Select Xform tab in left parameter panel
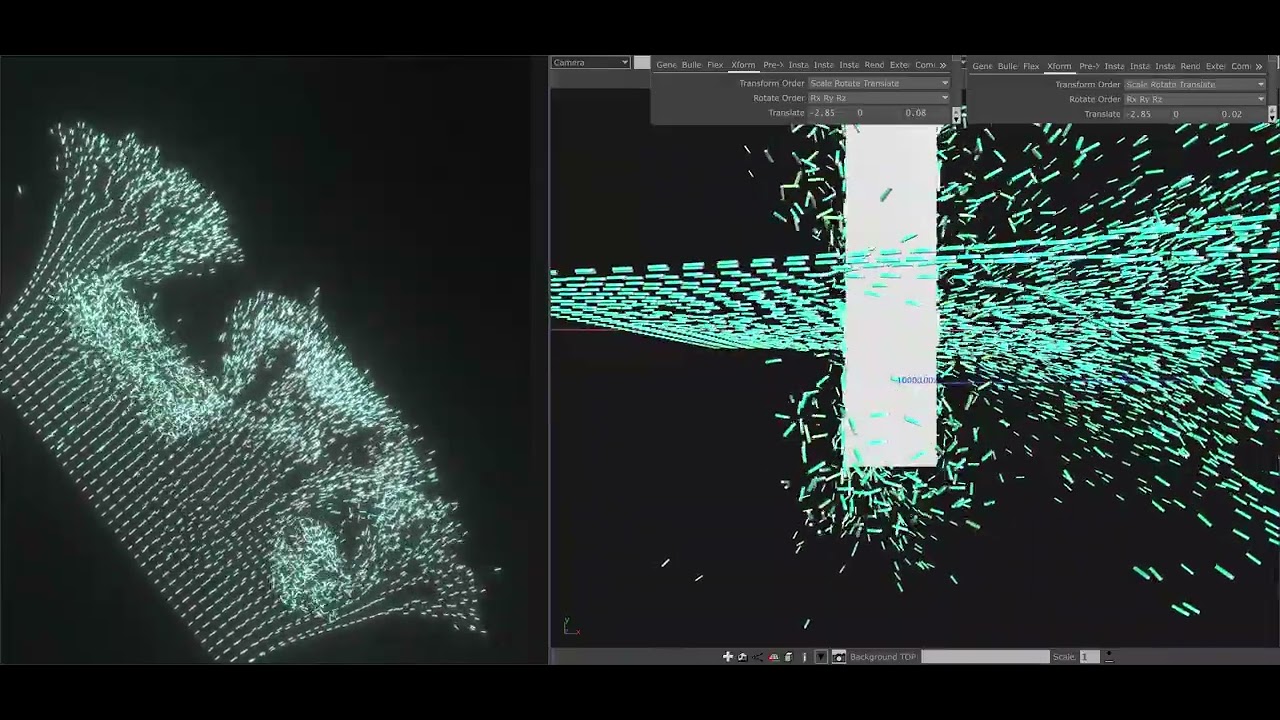The width and height of the screenshot is (1280, 720). coord(743,65)
